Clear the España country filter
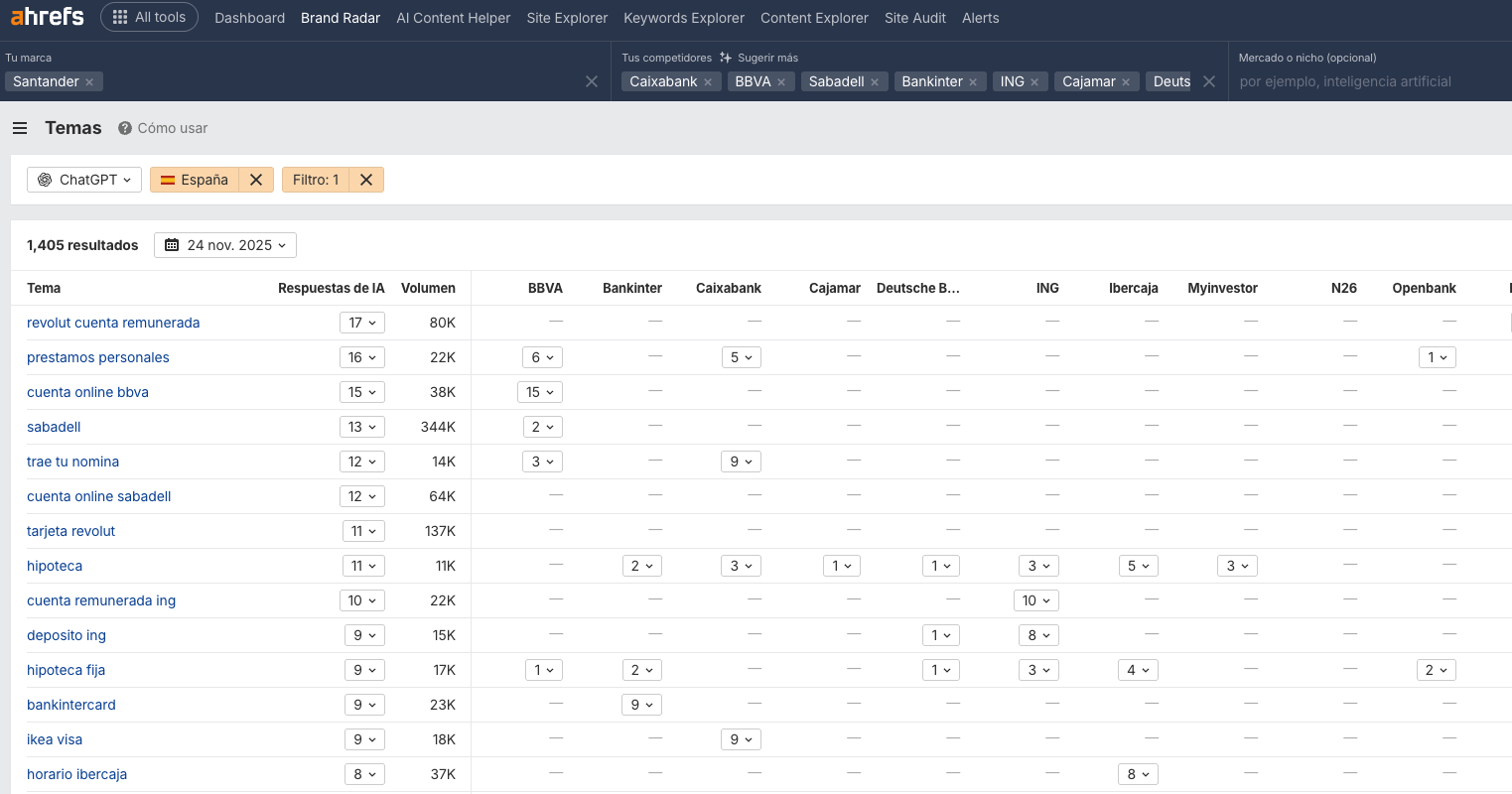The width and height of the screenshot is (1512, 794). [x=256, y=180]
